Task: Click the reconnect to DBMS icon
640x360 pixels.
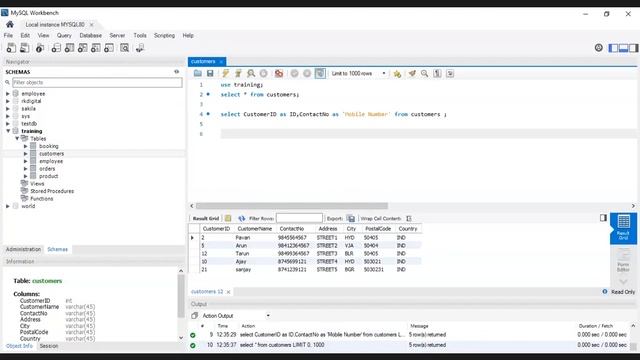Action: 140,48
